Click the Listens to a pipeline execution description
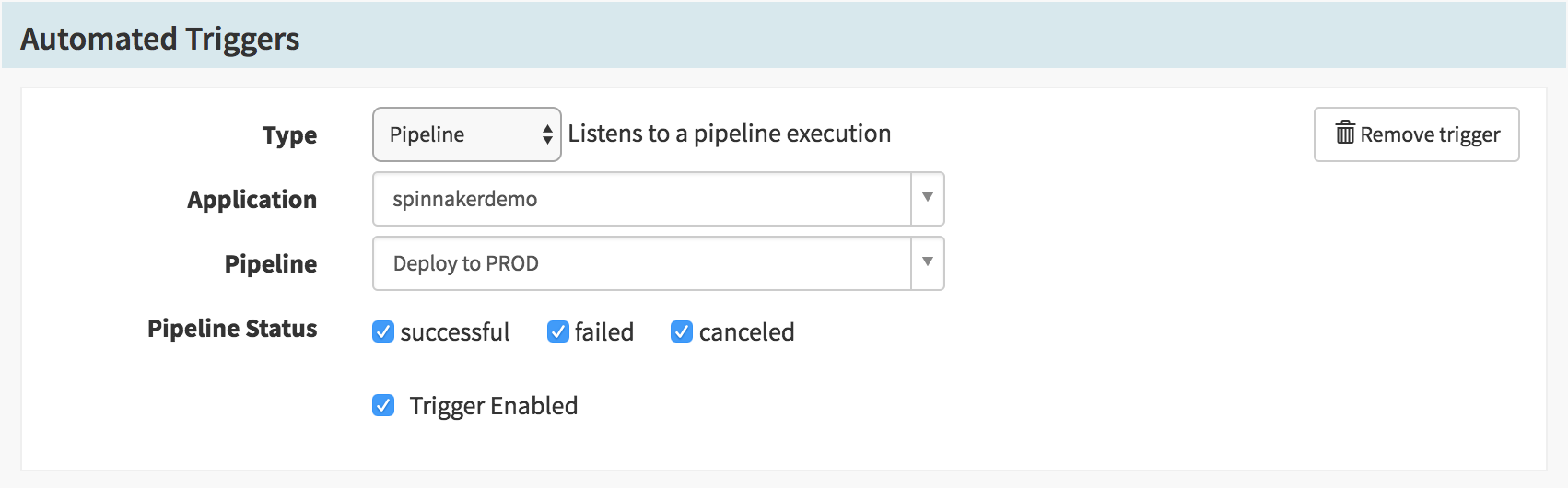The width and height of the screenshot is (1568, 488). (x=730, y=134)
